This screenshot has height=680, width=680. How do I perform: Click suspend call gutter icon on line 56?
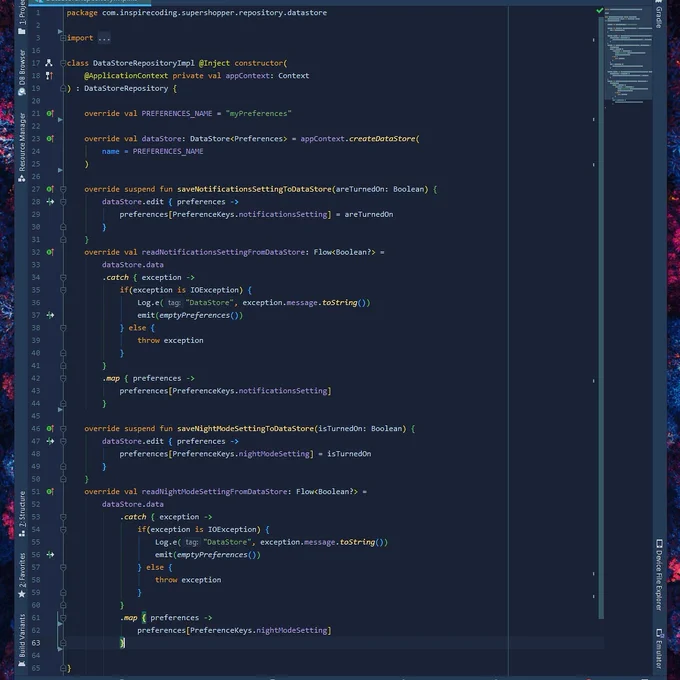(x=50, y=555)
